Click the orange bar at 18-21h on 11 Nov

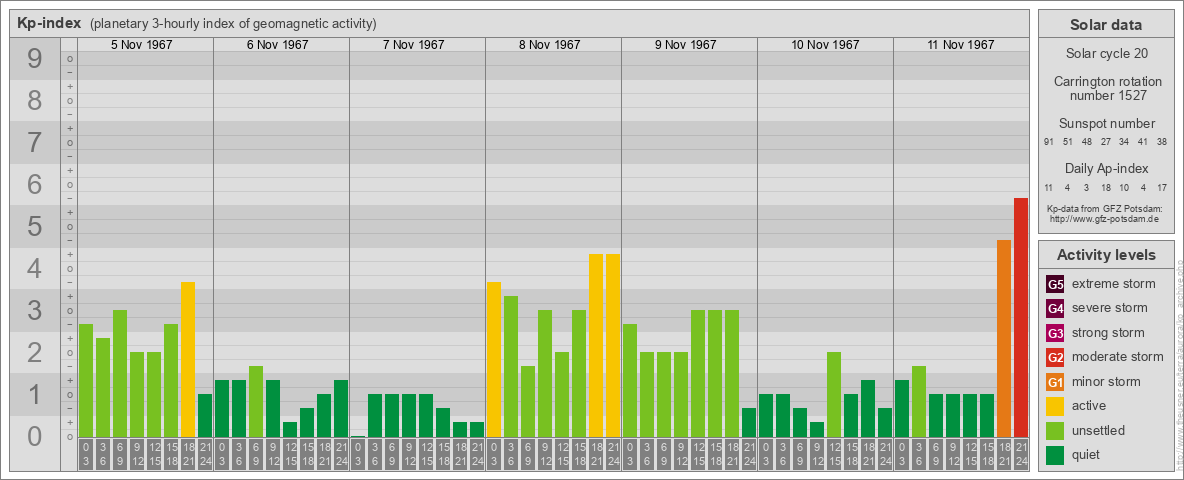point(1004,338)
